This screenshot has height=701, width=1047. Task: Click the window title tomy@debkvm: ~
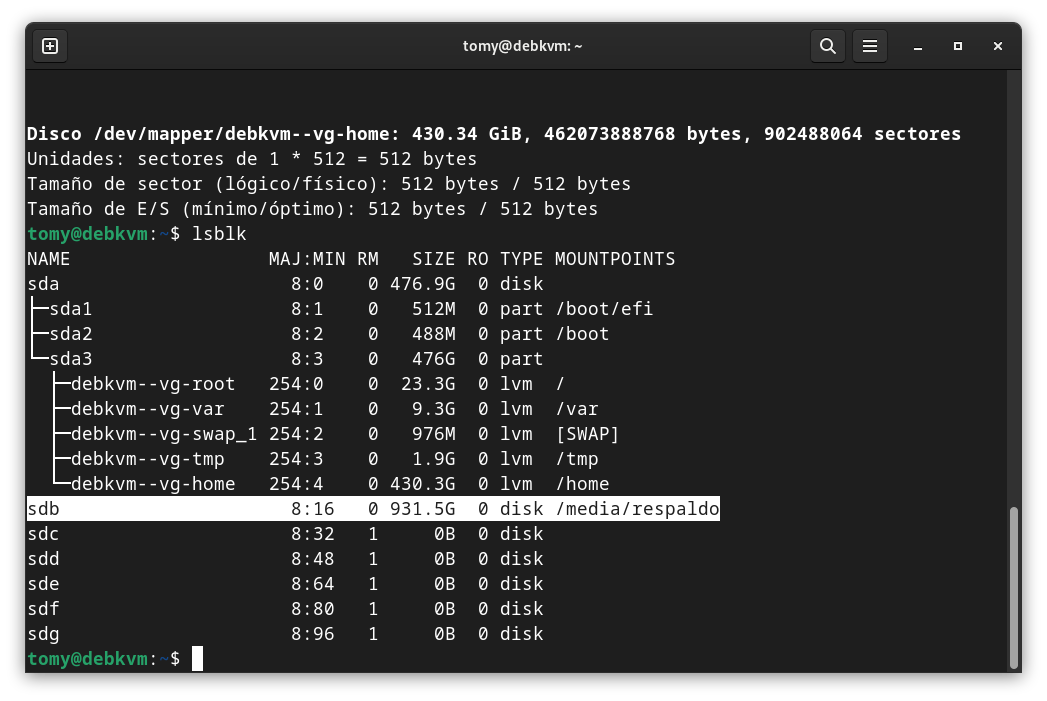coord(522,46)
